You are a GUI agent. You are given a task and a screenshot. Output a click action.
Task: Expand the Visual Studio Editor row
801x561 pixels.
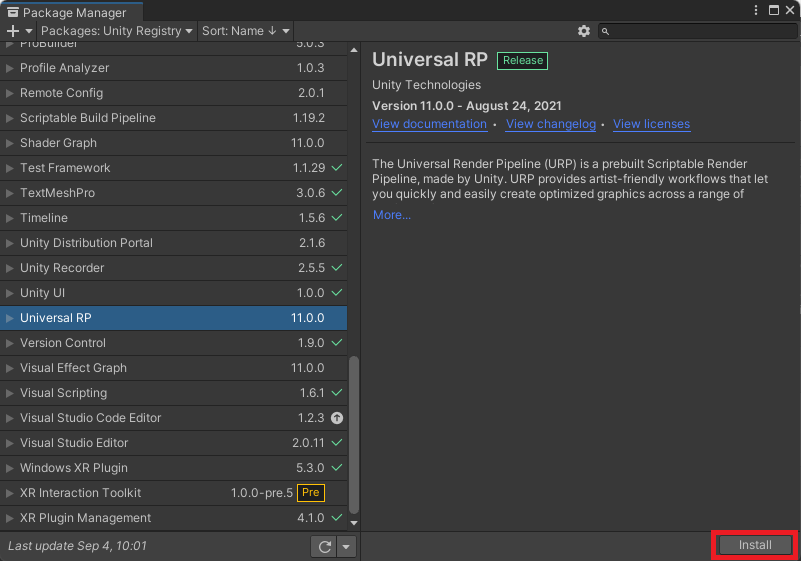pos(9,443)
